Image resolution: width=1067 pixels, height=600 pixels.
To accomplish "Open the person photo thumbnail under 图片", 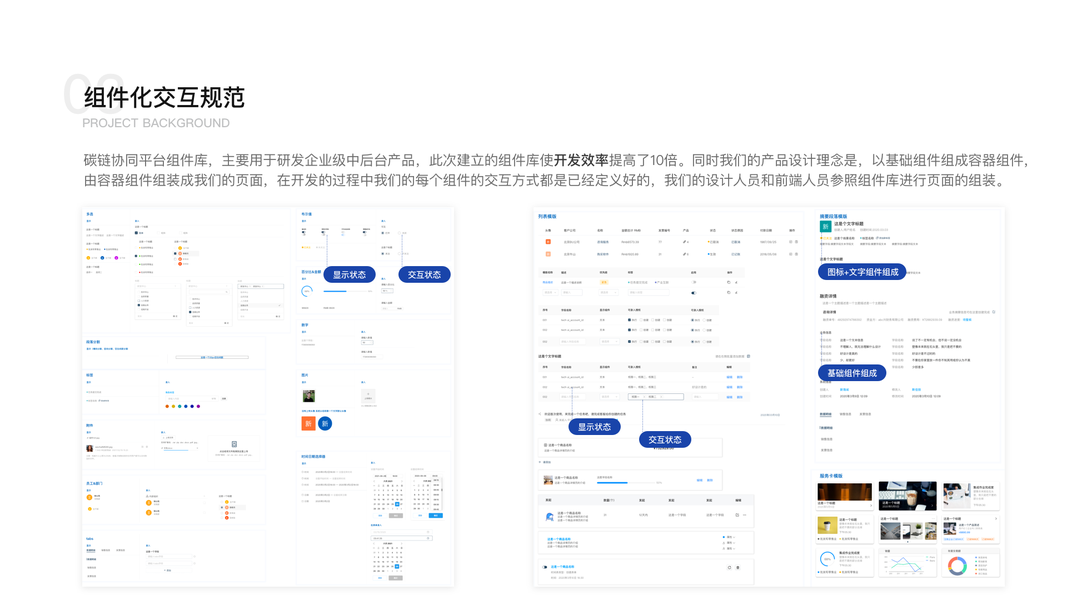I will pos(308,396).
